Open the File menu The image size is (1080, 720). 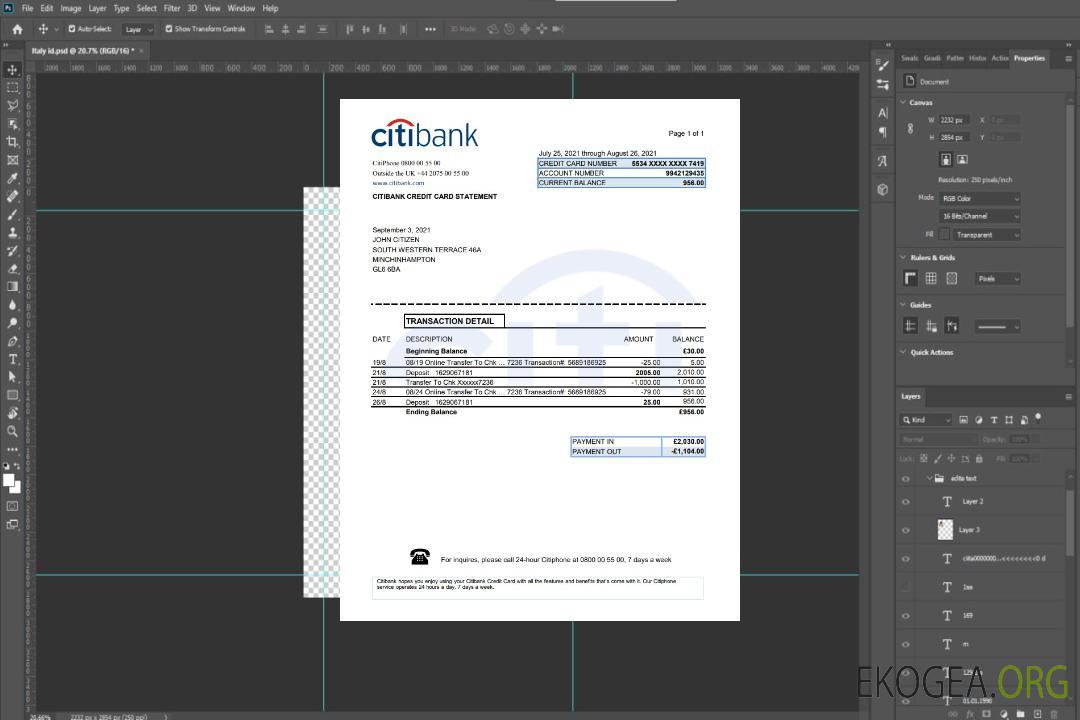(x=28, y=8)
